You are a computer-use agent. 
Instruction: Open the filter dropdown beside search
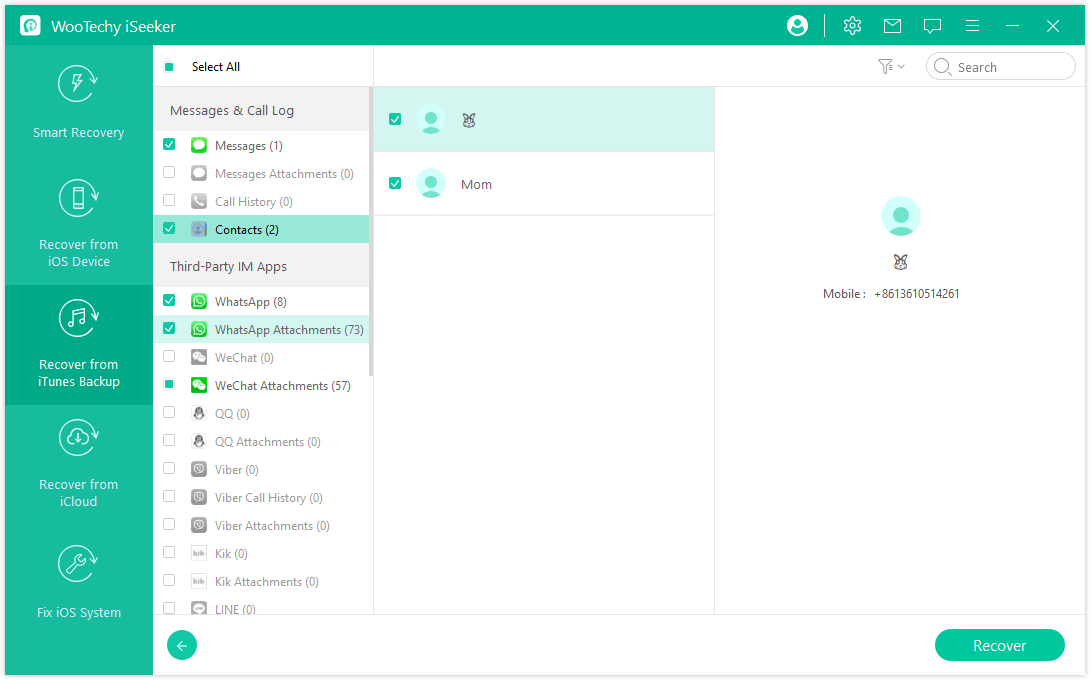[x=889, y=67]
